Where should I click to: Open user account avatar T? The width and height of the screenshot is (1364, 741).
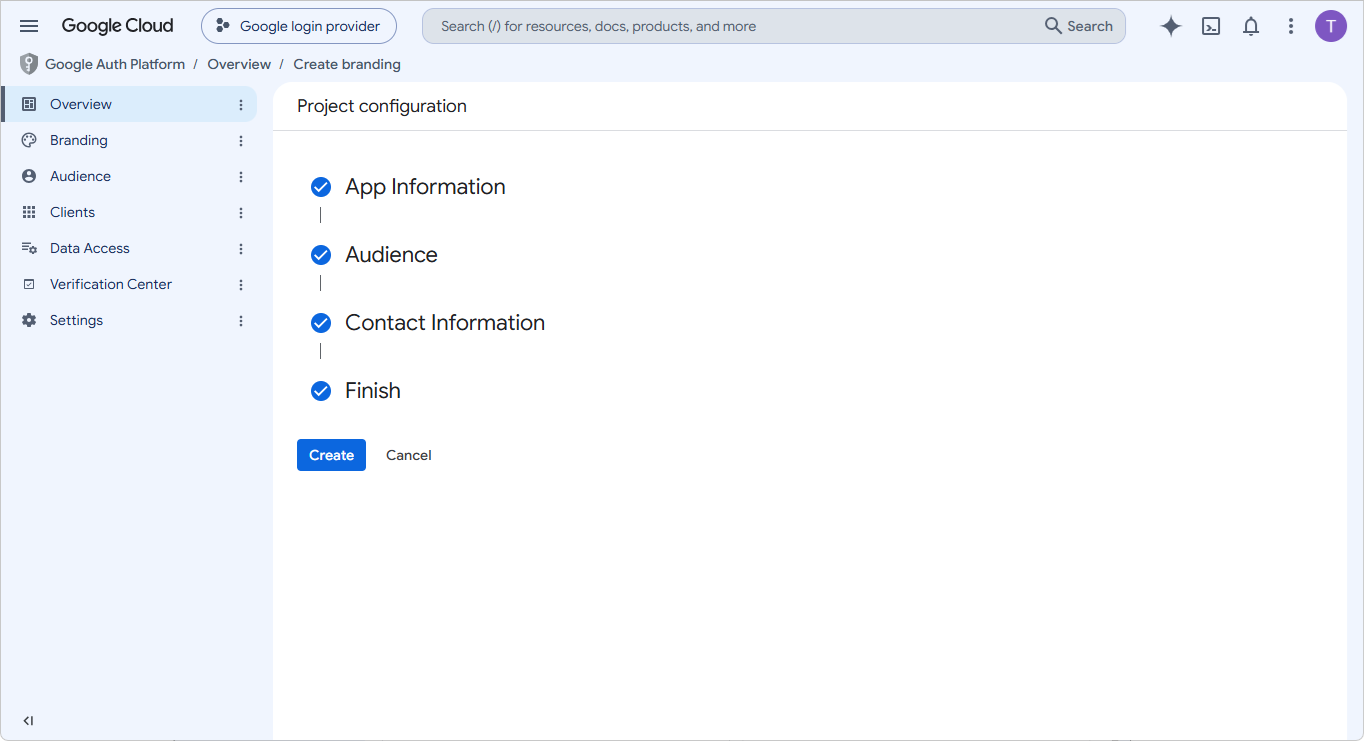tap(1331, 26)
